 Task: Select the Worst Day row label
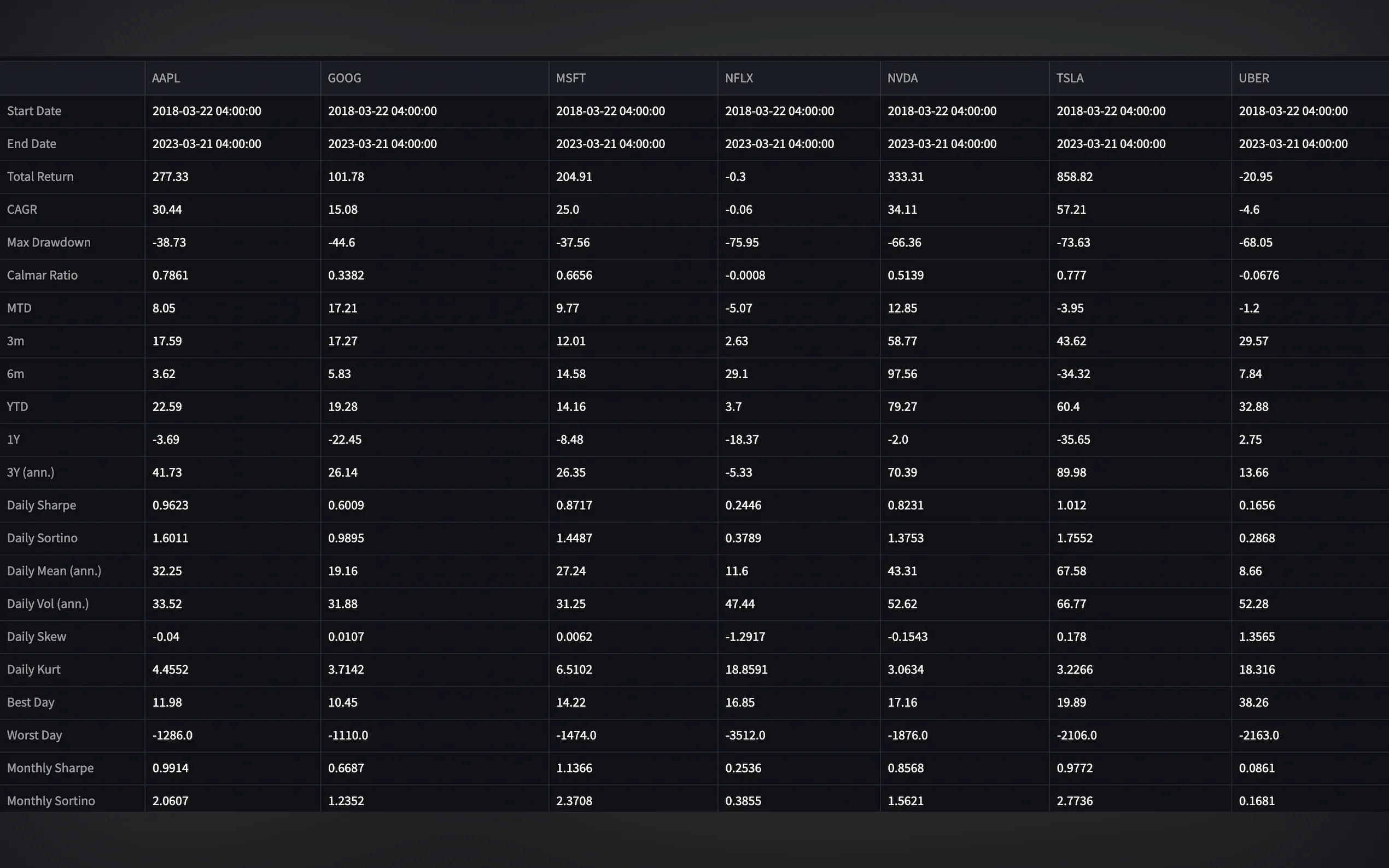34,735
